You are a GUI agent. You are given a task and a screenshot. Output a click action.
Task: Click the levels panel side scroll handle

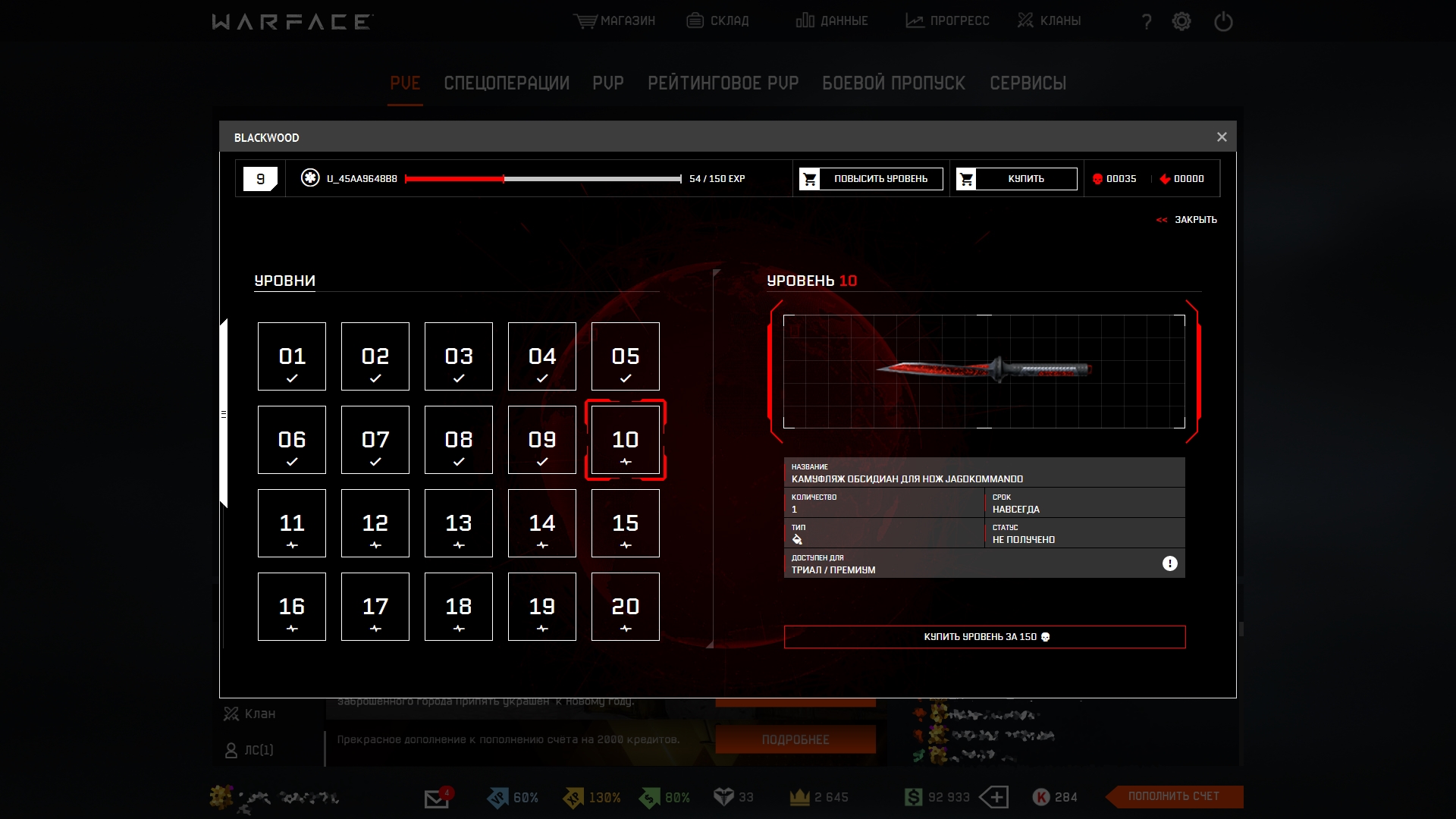point(224,414)
